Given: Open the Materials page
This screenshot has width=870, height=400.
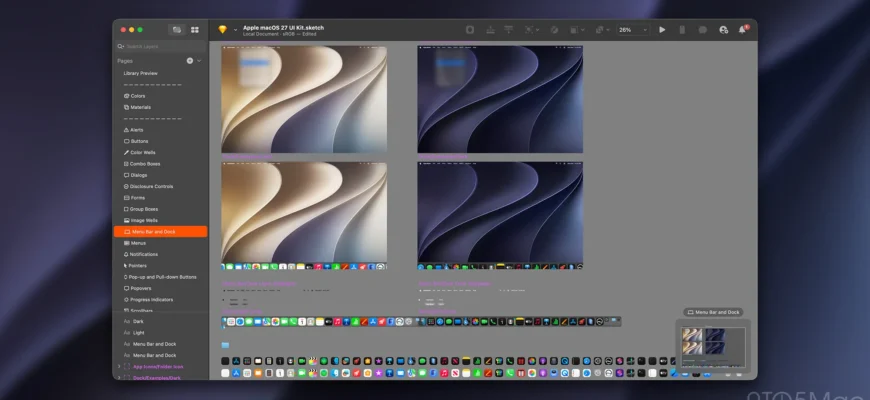Looking at the screenshot, I should (160, 107).
